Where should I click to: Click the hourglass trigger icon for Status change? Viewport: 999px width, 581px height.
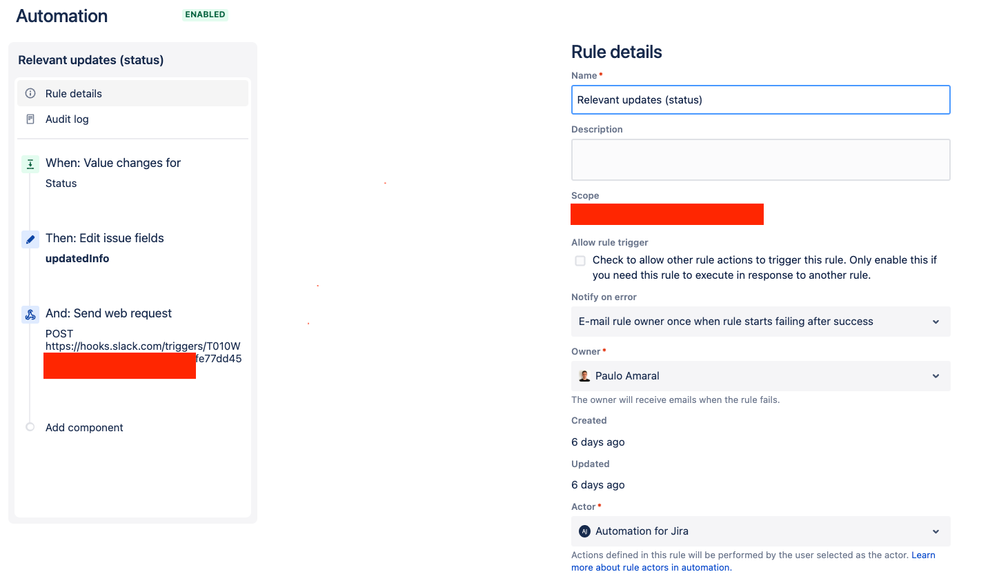coord(29,162)
